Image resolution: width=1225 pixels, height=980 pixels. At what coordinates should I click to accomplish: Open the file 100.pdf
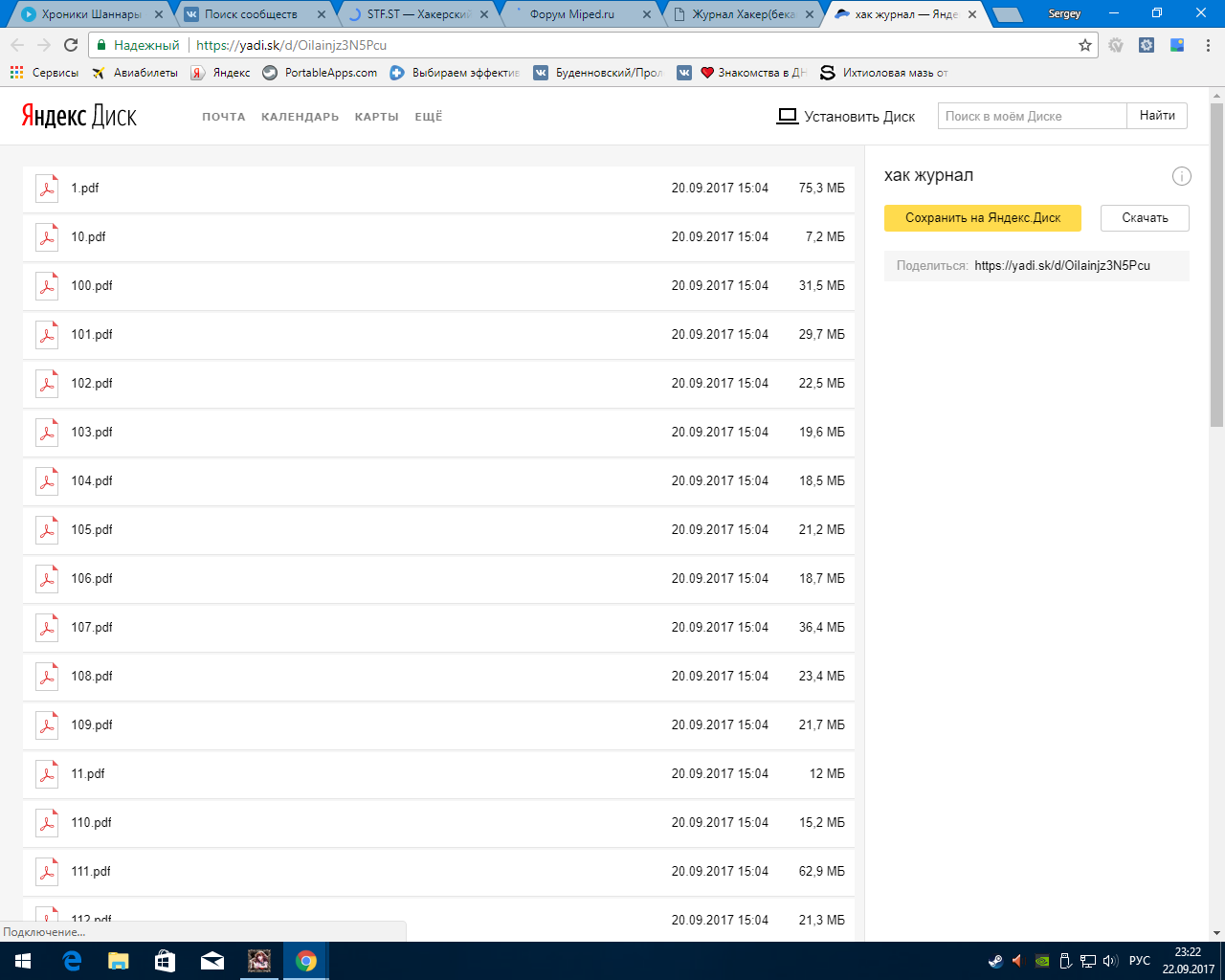(92, 286)
